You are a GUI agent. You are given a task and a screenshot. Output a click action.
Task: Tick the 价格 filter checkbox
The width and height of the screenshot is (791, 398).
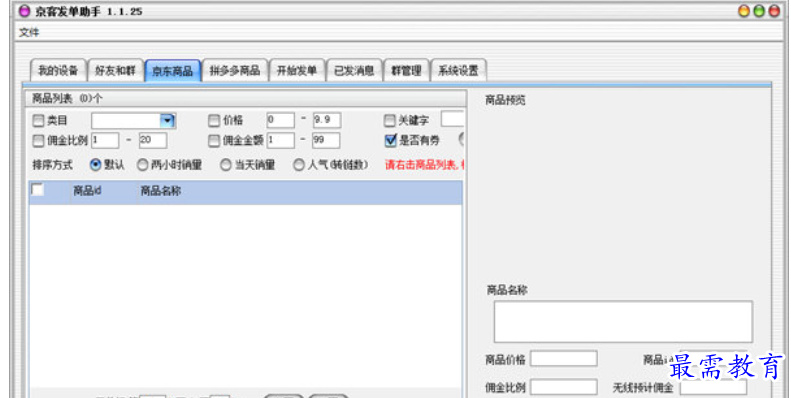[214, 121]
